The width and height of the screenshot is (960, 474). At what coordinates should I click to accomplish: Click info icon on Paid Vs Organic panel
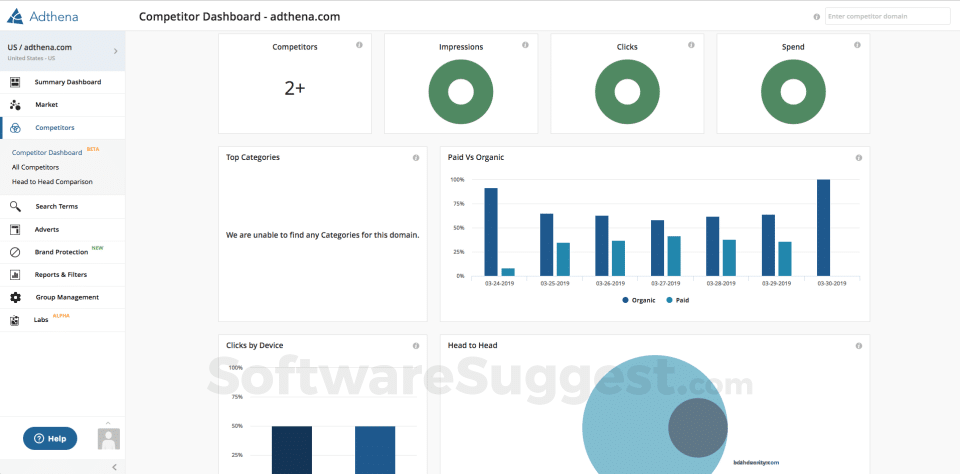point(858,158)
